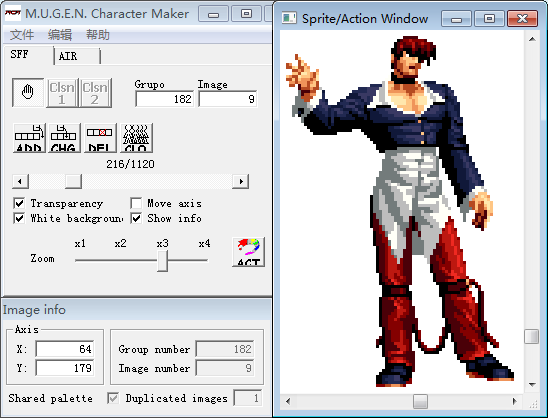Click the character sprite image

pos(400,211)
